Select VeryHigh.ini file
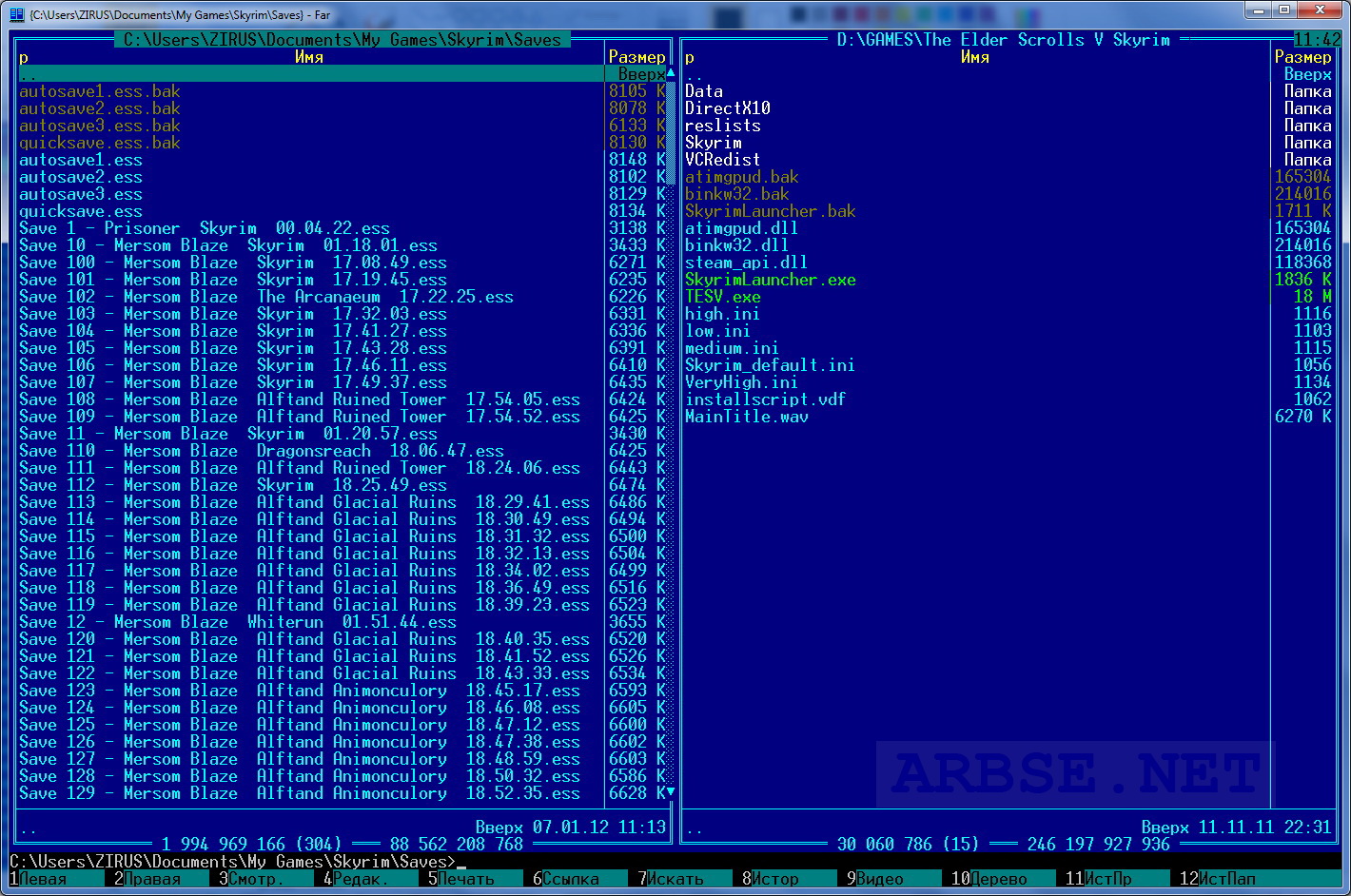Viewport: 1351px width, 896px height. pyautogui.click(x=742, y=382)
